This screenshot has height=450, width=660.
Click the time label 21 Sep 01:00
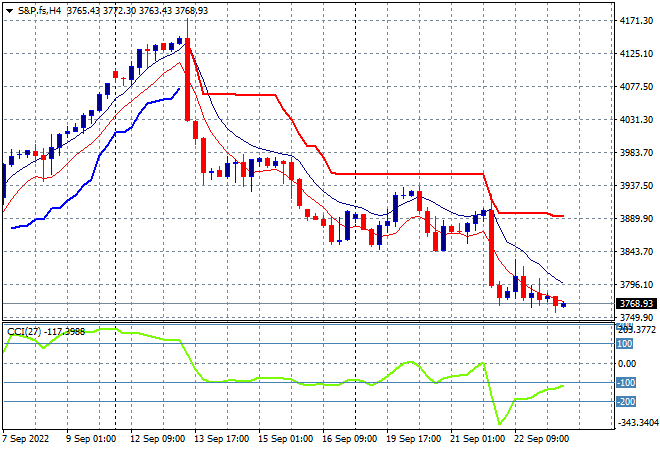[x=477, y=439]
